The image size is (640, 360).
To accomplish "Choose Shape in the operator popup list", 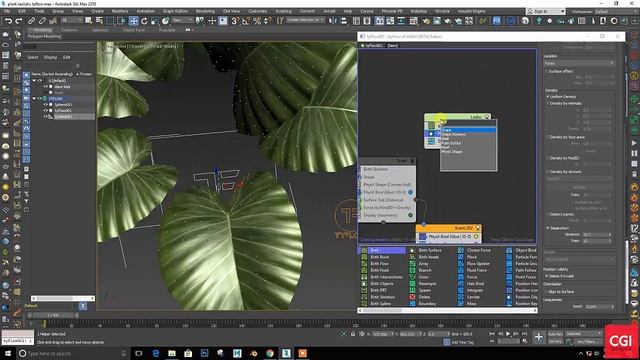I will [469, 130].
